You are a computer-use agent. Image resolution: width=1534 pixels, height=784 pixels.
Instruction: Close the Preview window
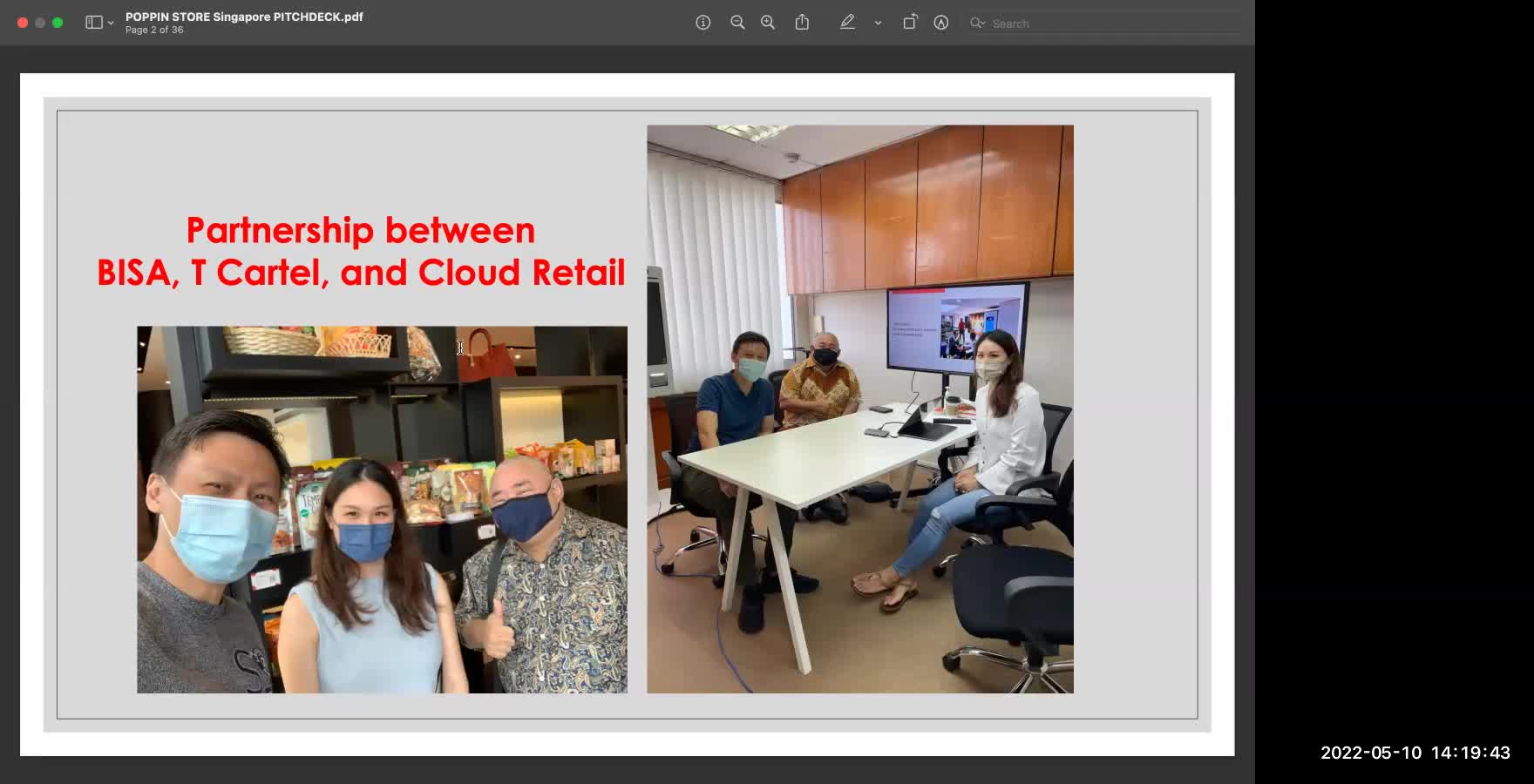(x=23, y=23)
